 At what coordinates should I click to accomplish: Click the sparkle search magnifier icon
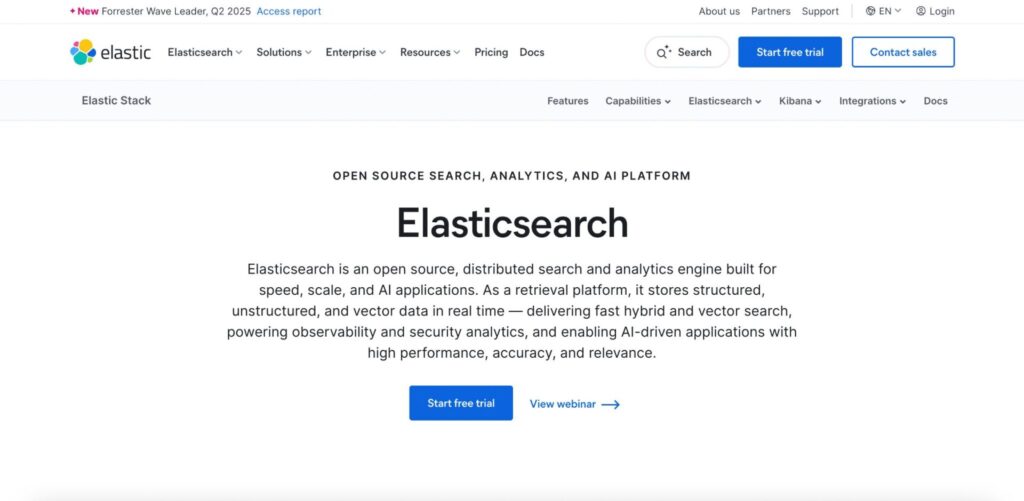click(664, 52)
